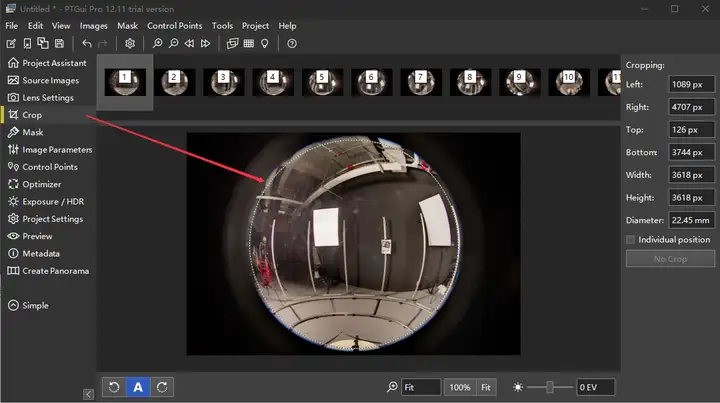Click the 100% zoom button
Image resolution: width=720 pixels, height=403 pixels.
tap(460, 387)
